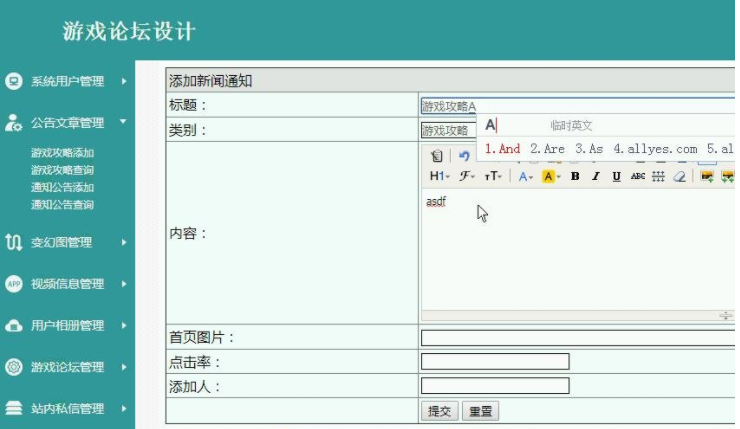Click the eraser remove-format icon
The height and width of the screenshot is (429, 740).
[x=679, y=177]
